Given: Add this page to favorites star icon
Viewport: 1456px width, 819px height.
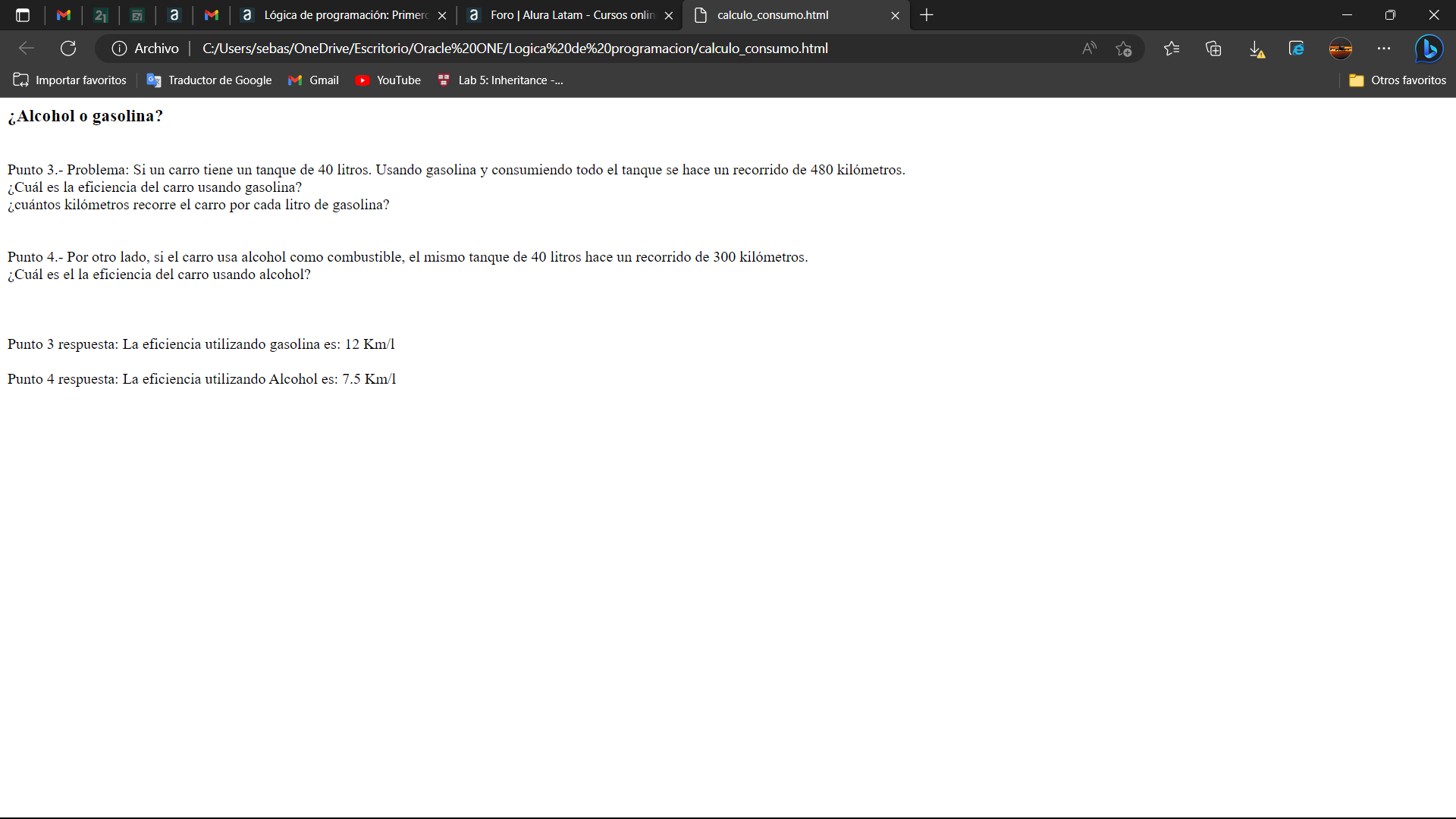Looking at the screenshot, I should tap(1124, 49).
